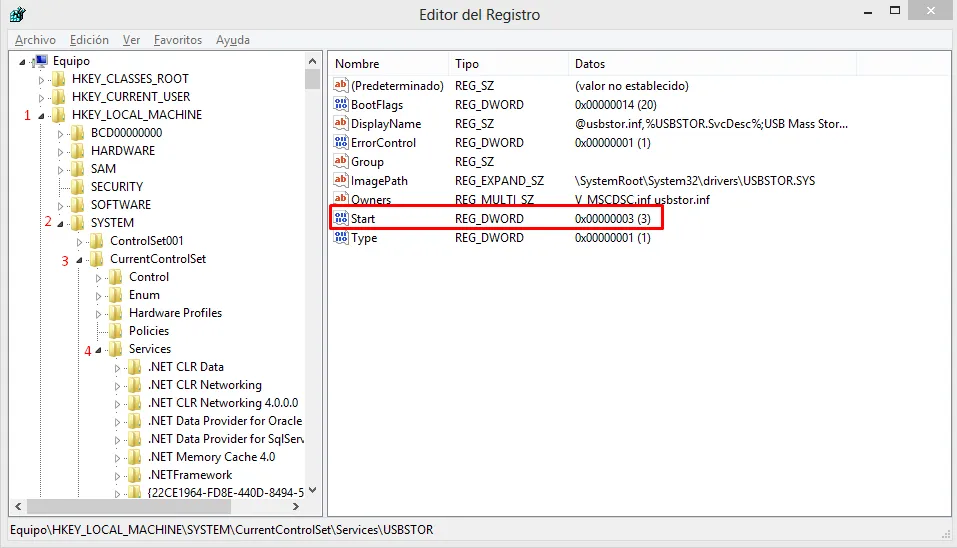This screenshot has height=548, width=957.
Task: Click the Registry Editor app icon in title bar
Action: coord(18,13)
